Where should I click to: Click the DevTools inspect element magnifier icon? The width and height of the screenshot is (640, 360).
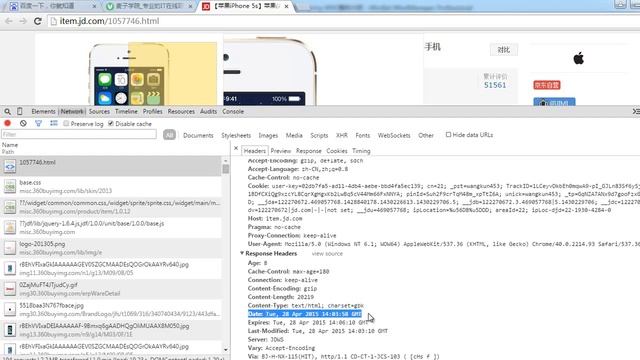point(7,111)
